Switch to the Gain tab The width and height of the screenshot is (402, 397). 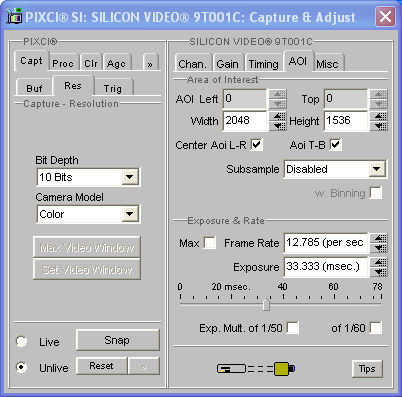[x=228, y=64]
